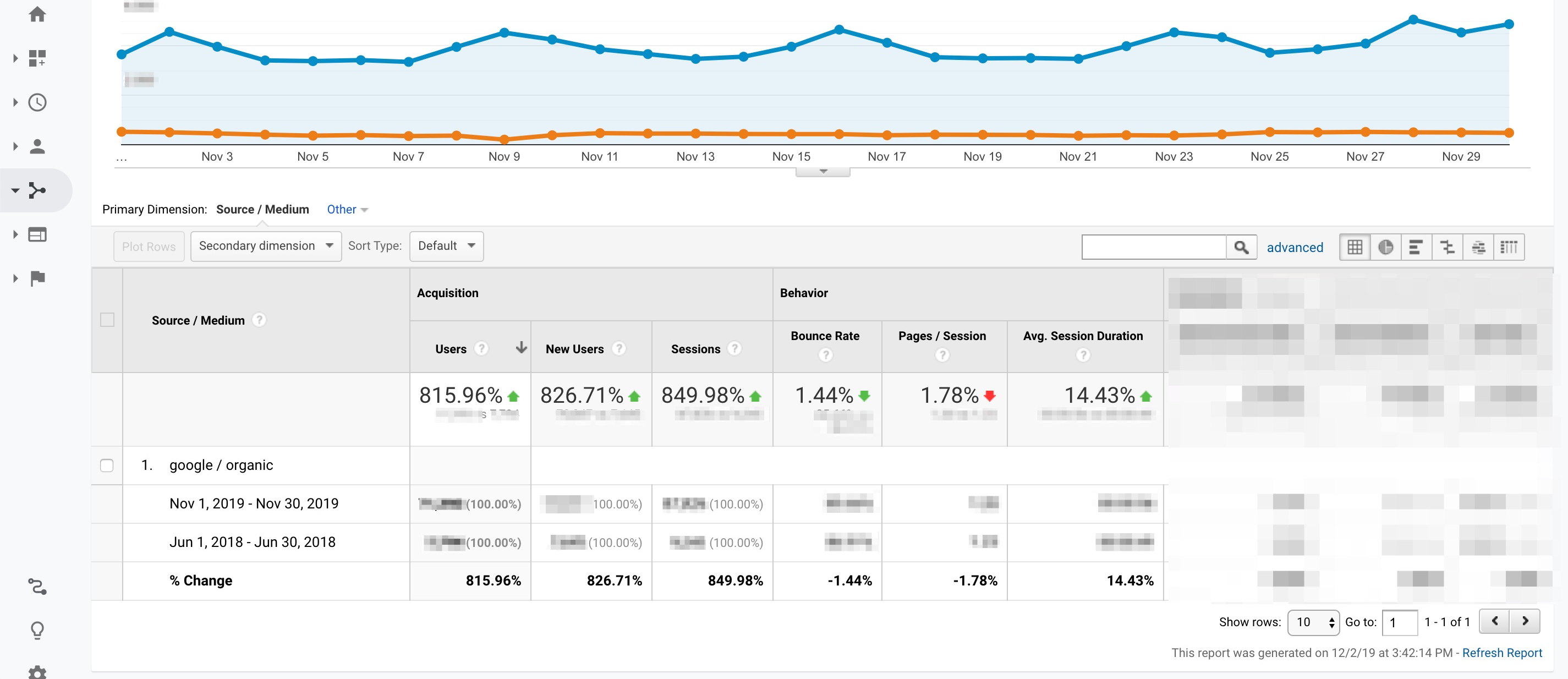Open google / organic source link

tap(221, 466)
